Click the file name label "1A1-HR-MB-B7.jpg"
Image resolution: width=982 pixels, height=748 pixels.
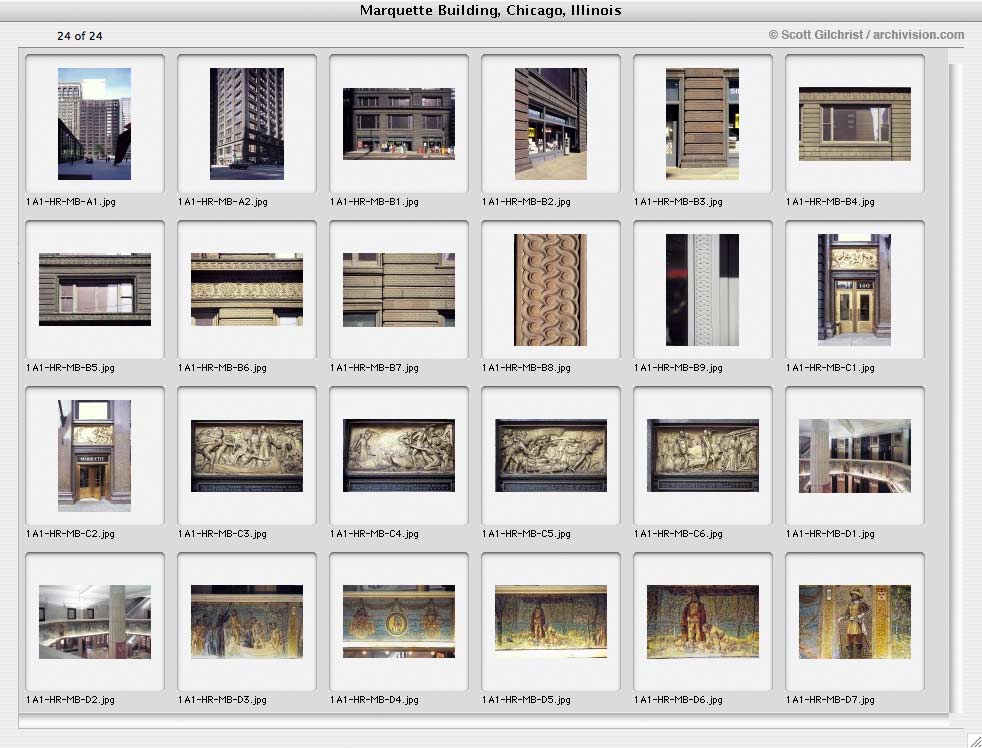pos(375,368)
